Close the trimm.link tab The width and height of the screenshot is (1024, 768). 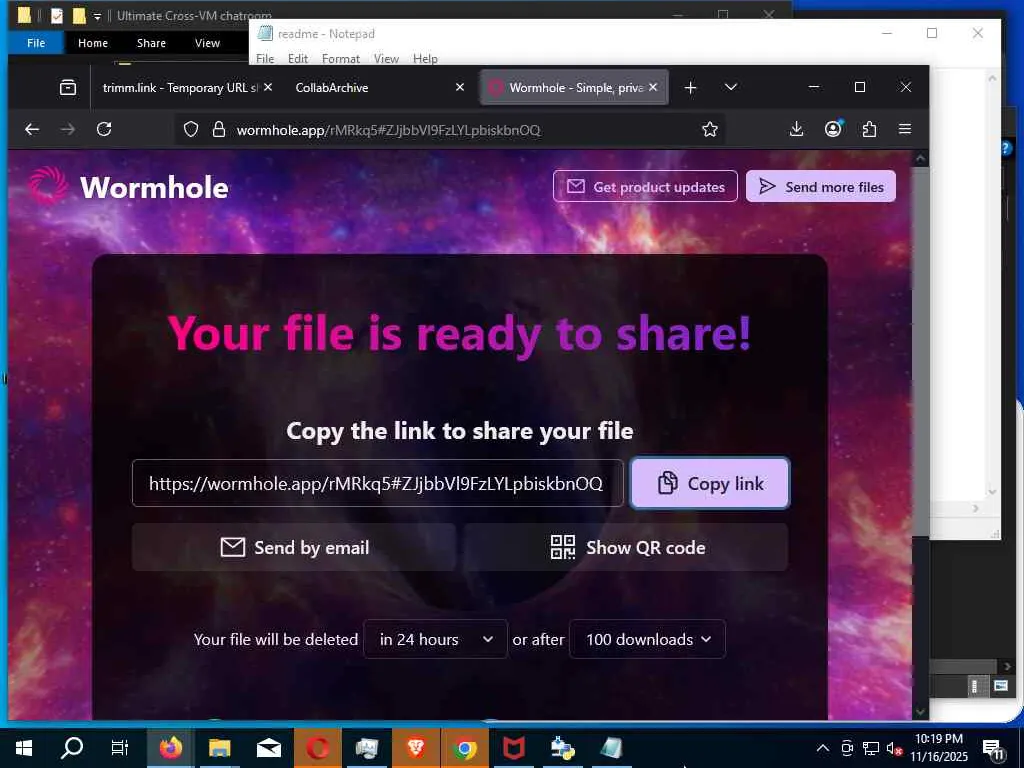pyautogui.click(x=268, y=87)
